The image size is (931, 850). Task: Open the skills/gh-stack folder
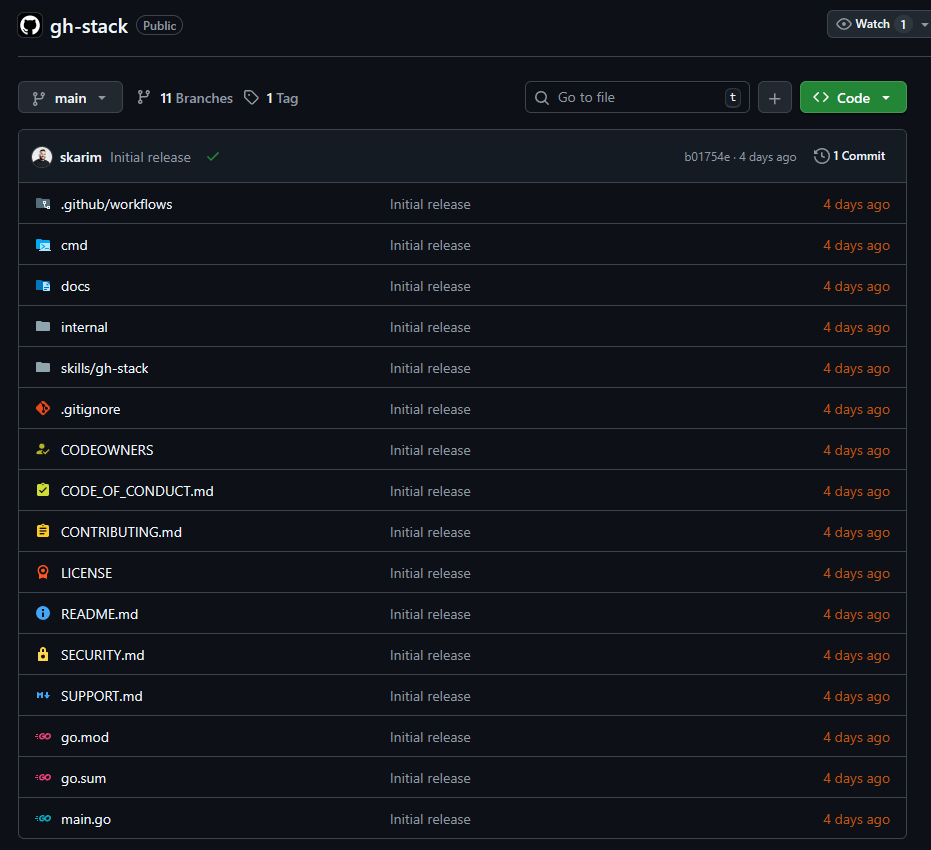104,368
